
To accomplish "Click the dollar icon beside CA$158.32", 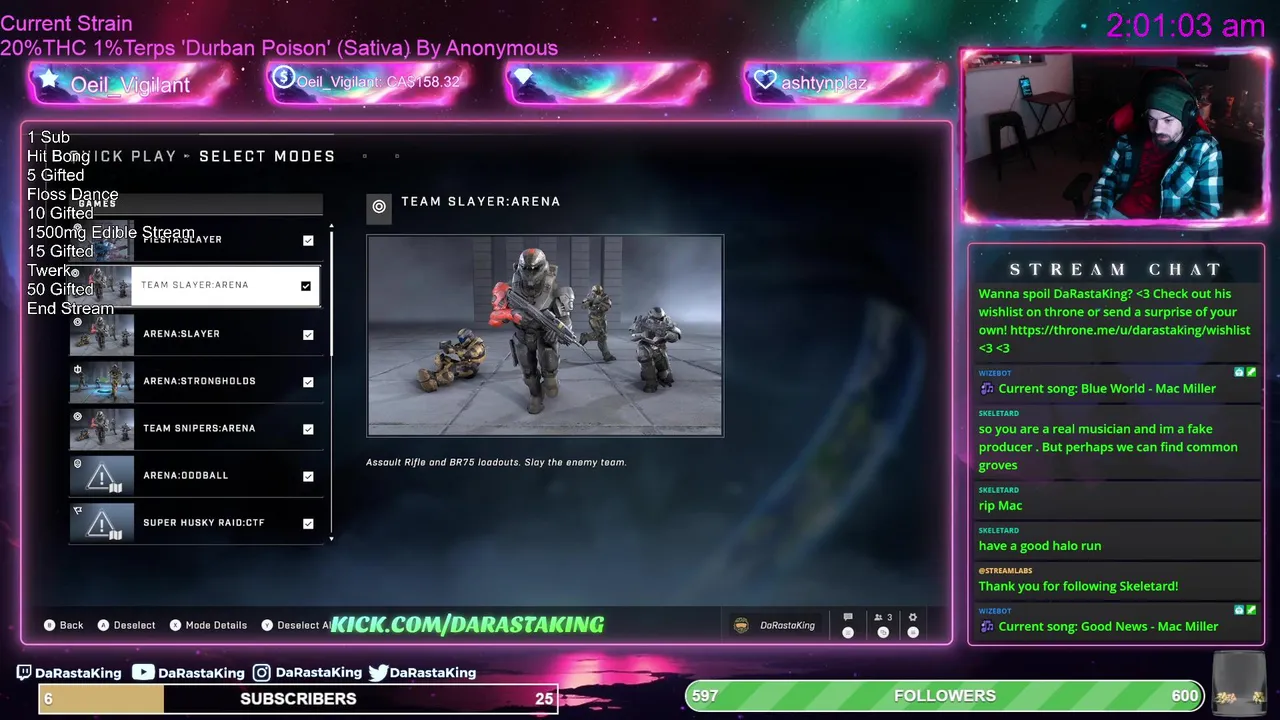I will point(284,78).
